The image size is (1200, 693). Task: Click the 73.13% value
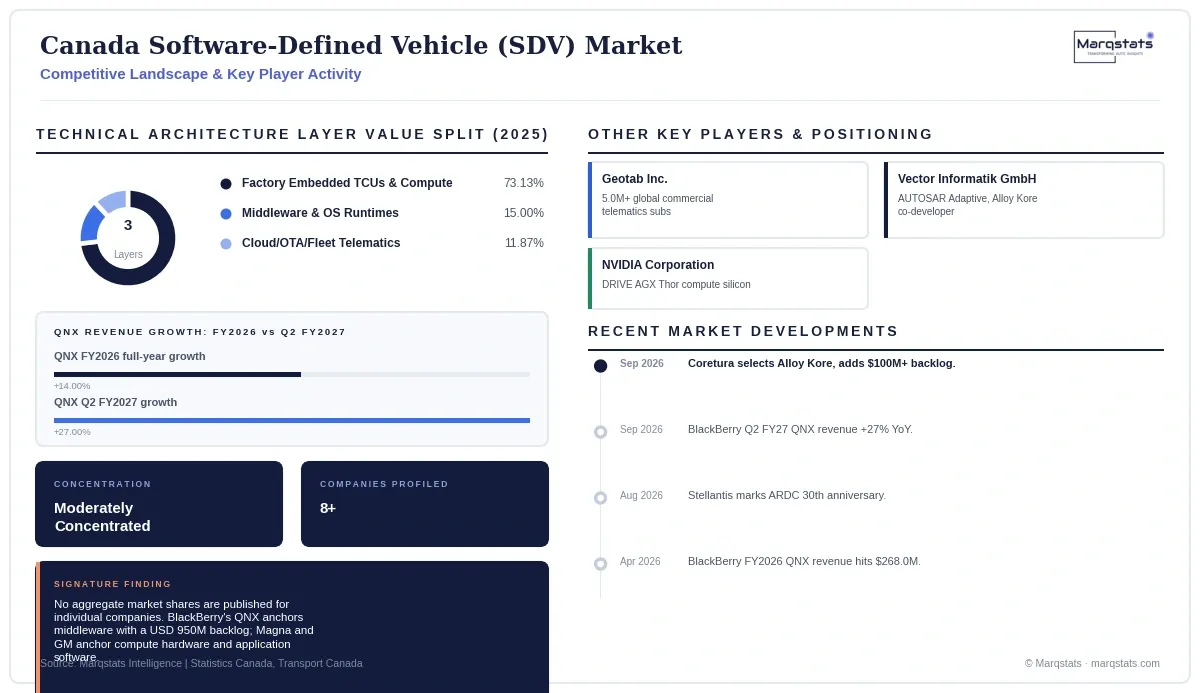coord(524,183)
